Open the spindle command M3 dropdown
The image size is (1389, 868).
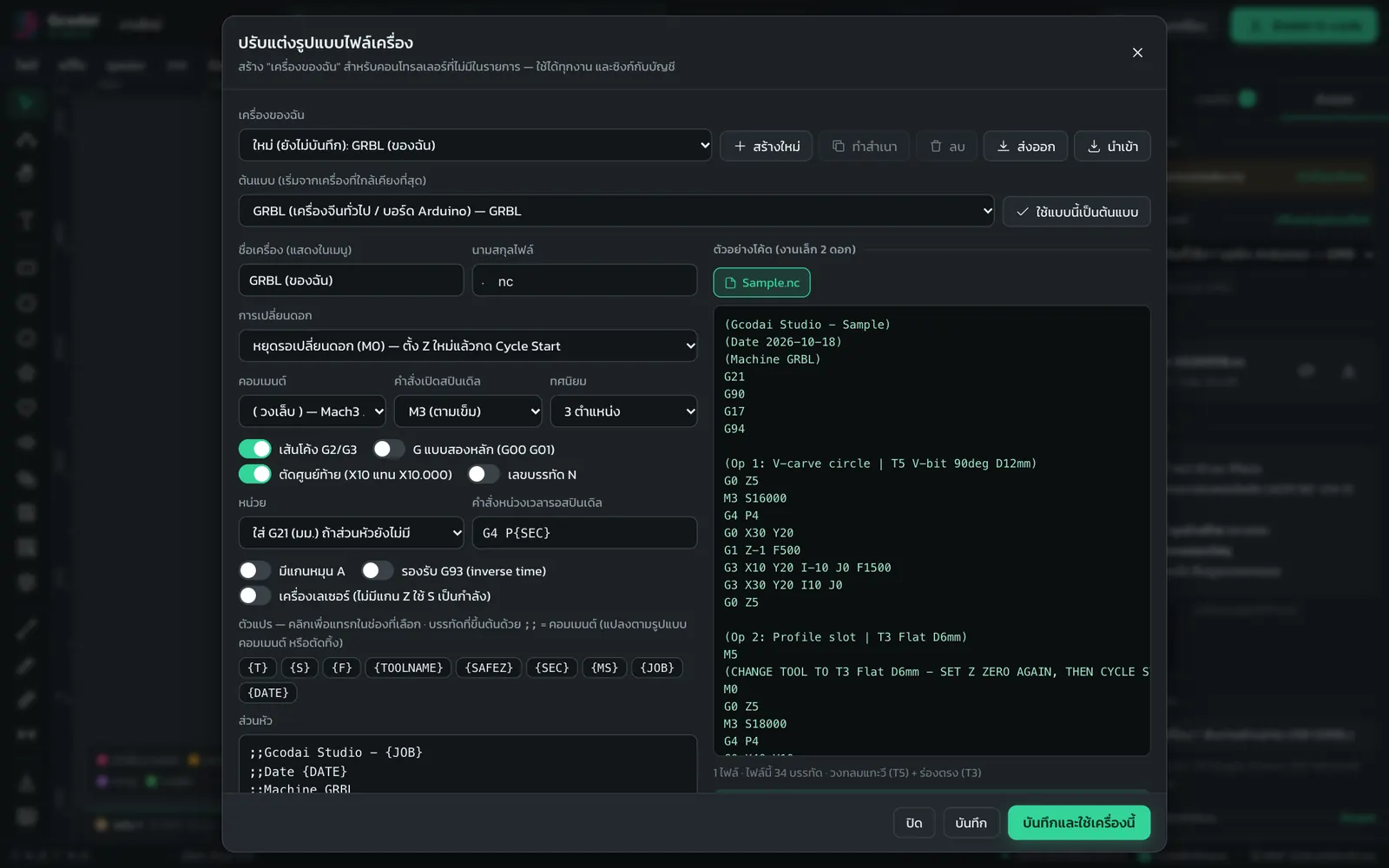tap(468, 411)
